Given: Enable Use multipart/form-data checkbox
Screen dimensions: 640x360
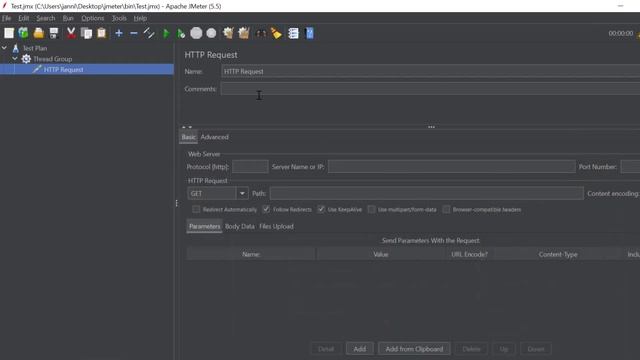Looking at the screenshot, I should tap(371, 209).
